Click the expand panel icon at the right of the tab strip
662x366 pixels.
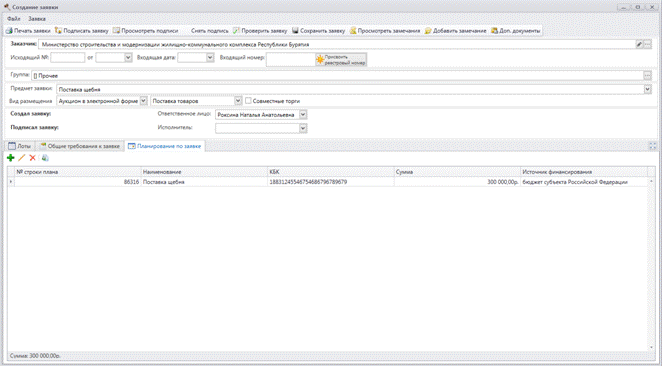(x=653, y=146)
